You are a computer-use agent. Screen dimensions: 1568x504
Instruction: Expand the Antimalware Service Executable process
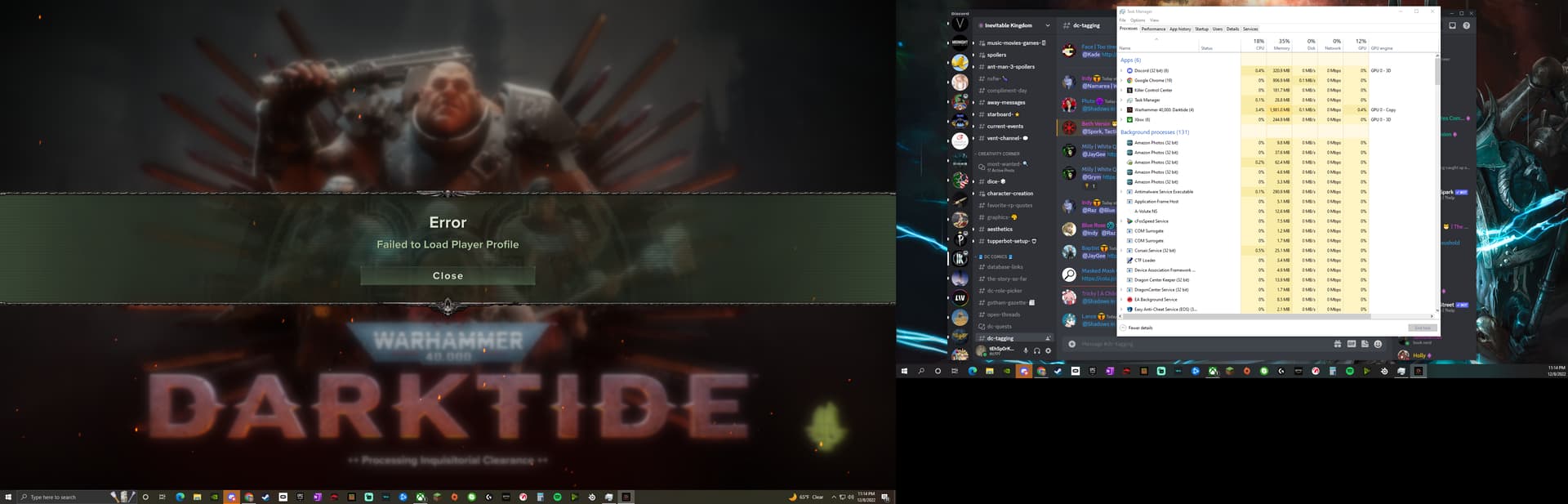1122,192
